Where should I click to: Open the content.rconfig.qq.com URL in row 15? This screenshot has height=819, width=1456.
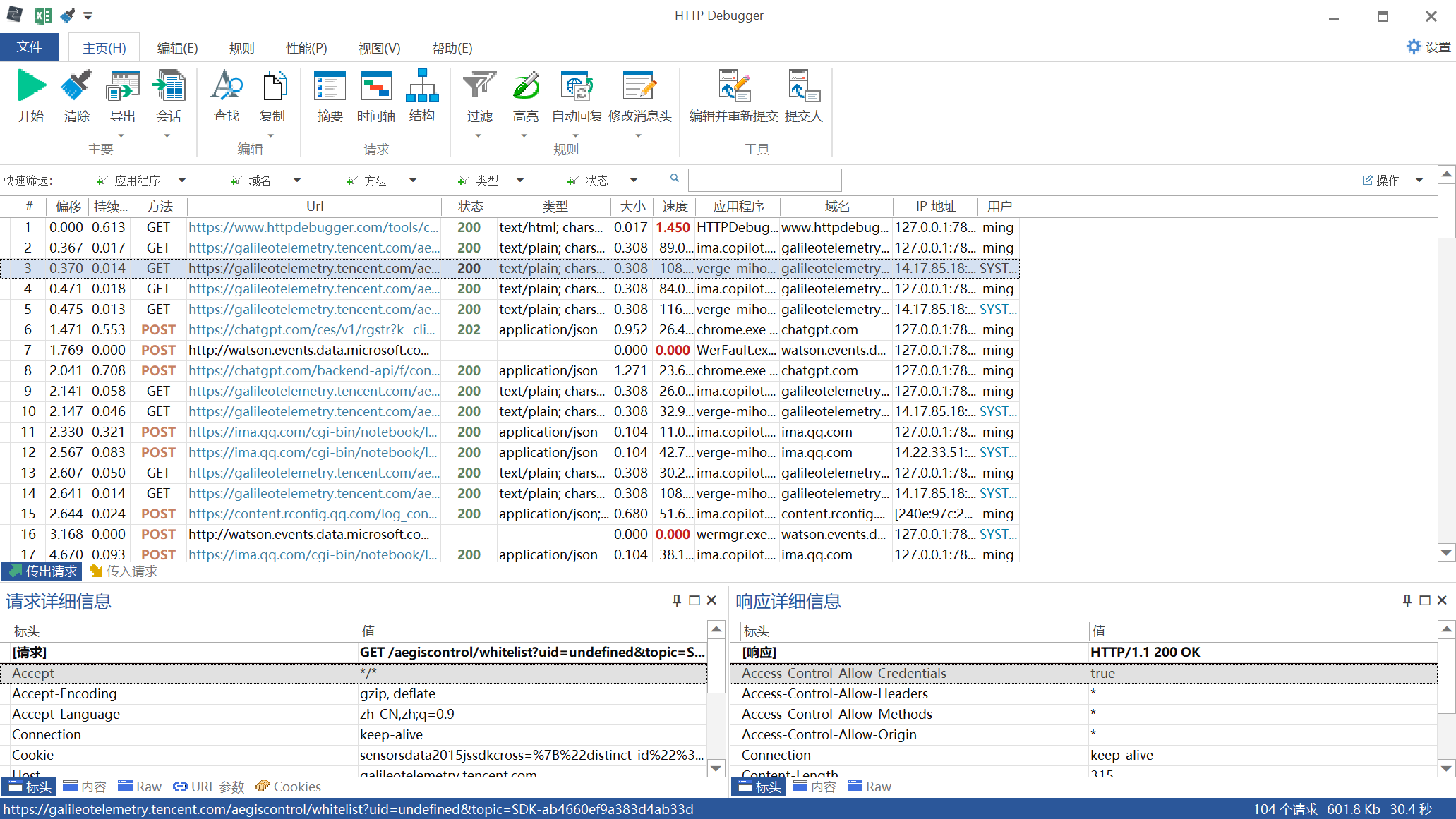[313, 514]
